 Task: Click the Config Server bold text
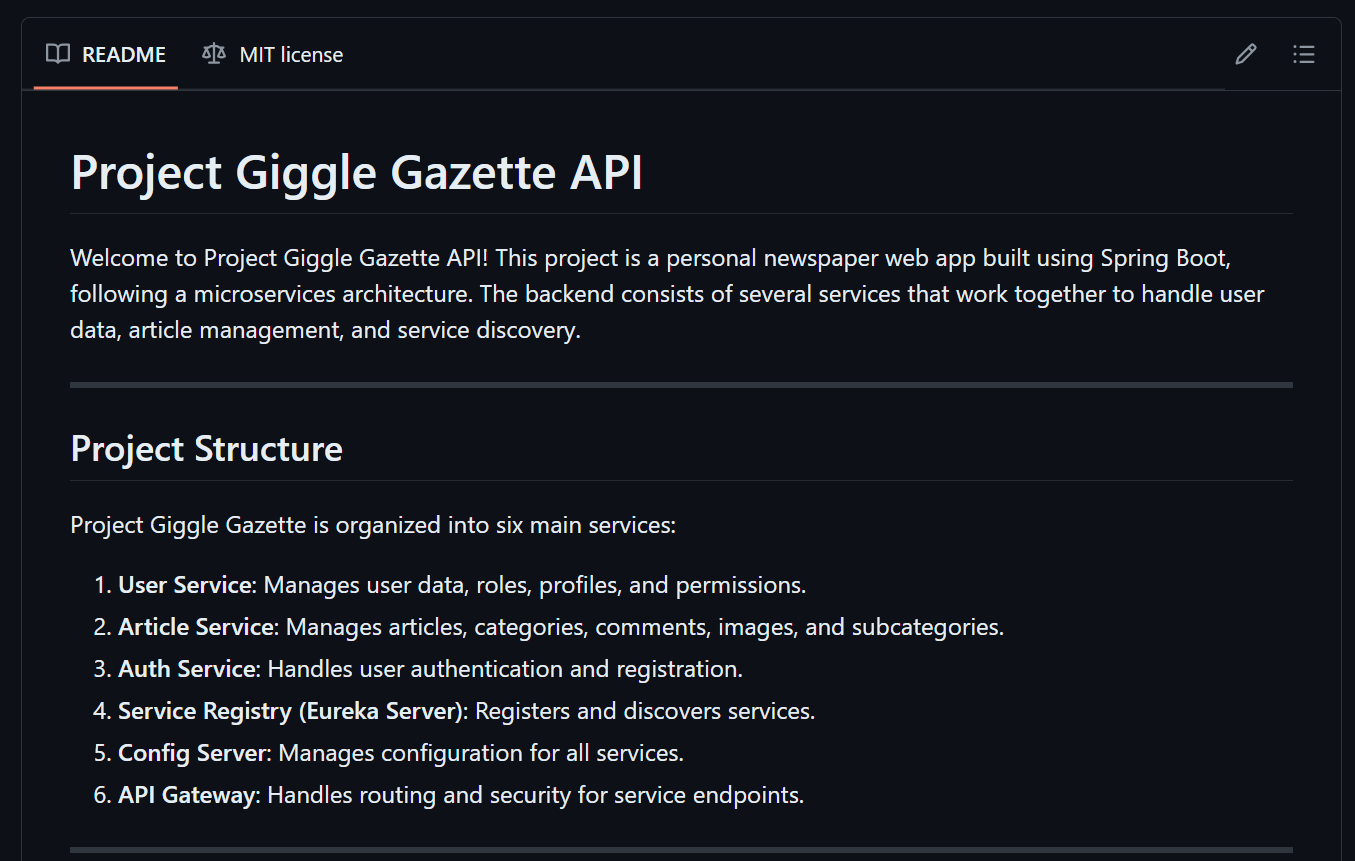tap(194, 753)
